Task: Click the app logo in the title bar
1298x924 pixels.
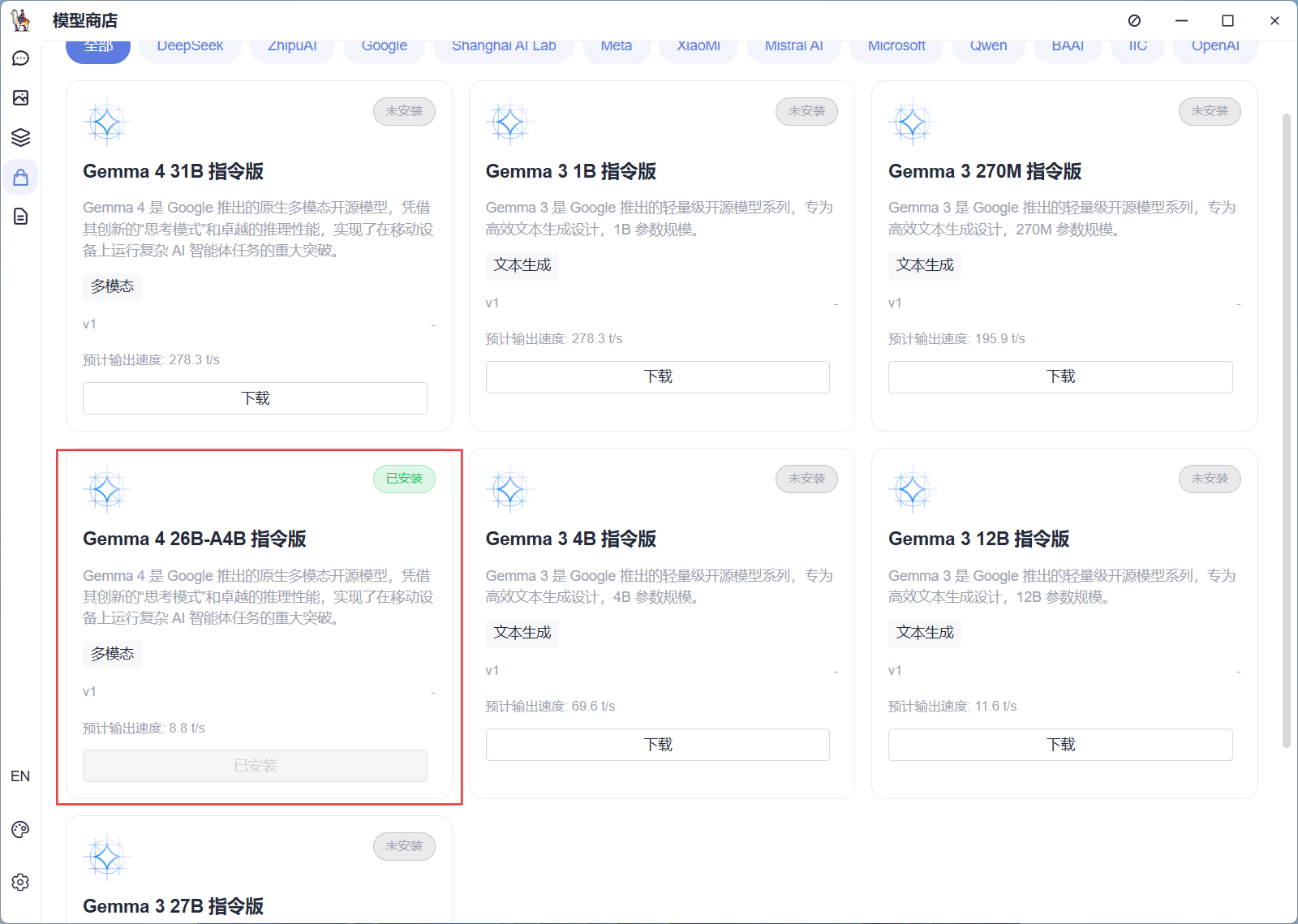Action: click(20, 20)
